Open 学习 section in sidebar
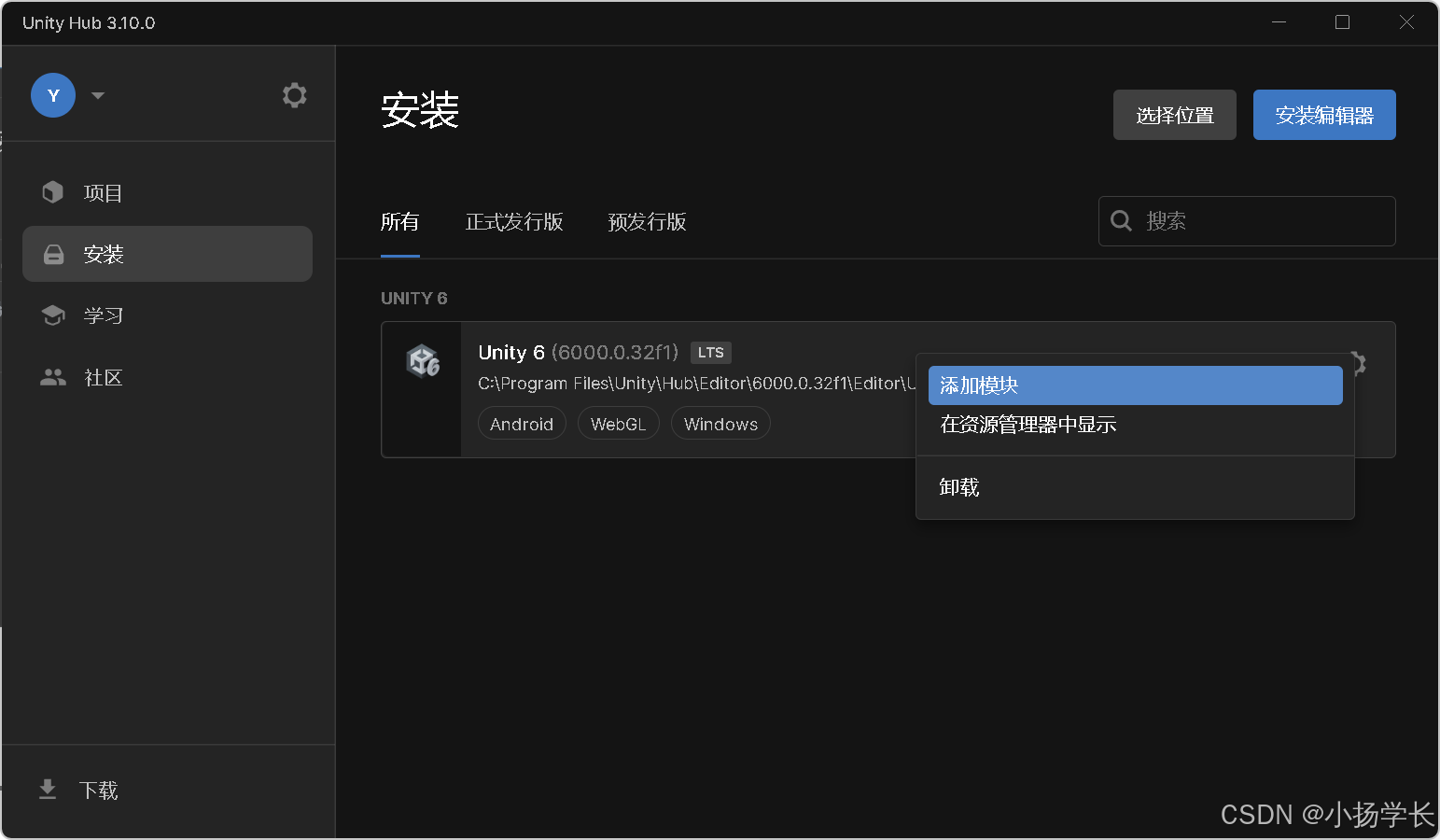Image resolution: width=1440 pixels, height=840 pixels. point(167,315)
